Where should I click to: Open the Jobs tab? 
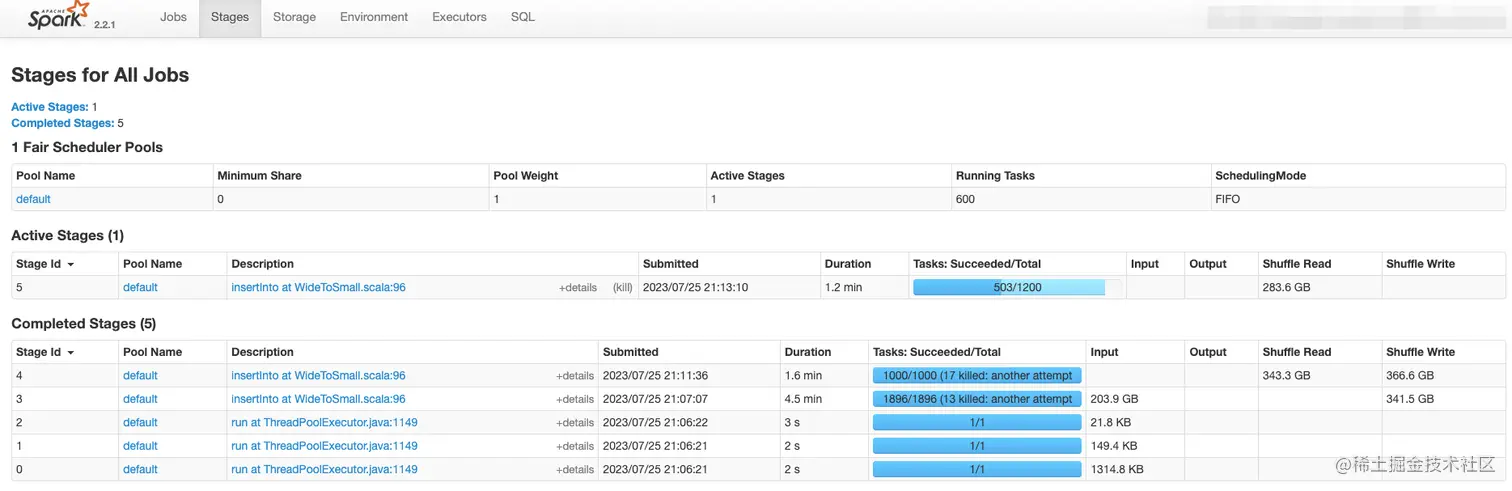pos(173,17)
